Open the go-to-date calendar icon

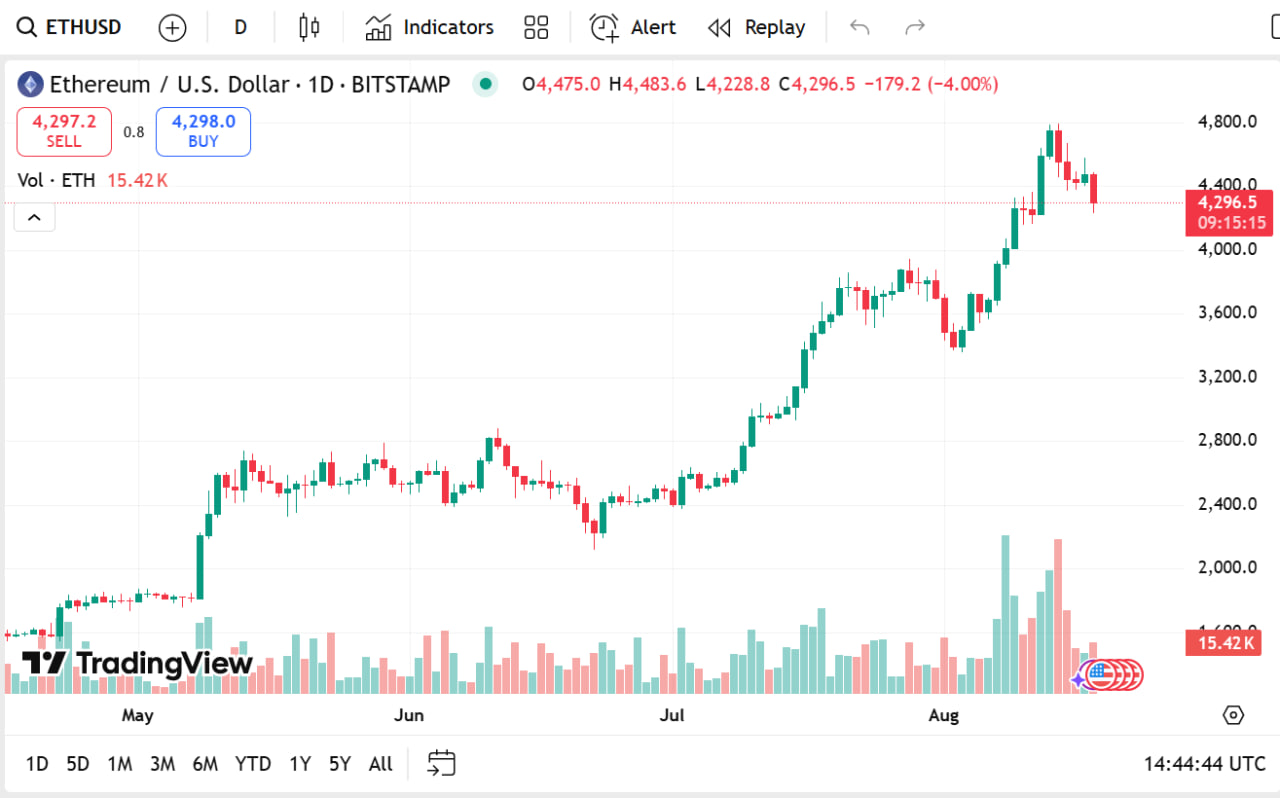click(441, 764)
